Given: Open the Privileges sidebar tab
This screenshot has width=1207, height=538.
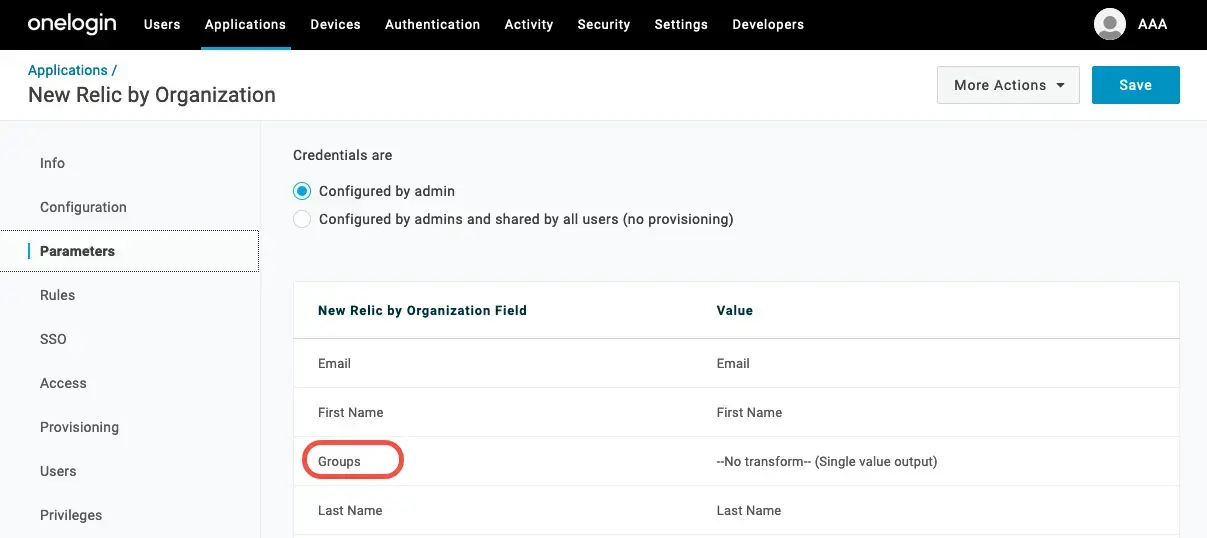Looking at the screenshot, I should pos(71,515).
